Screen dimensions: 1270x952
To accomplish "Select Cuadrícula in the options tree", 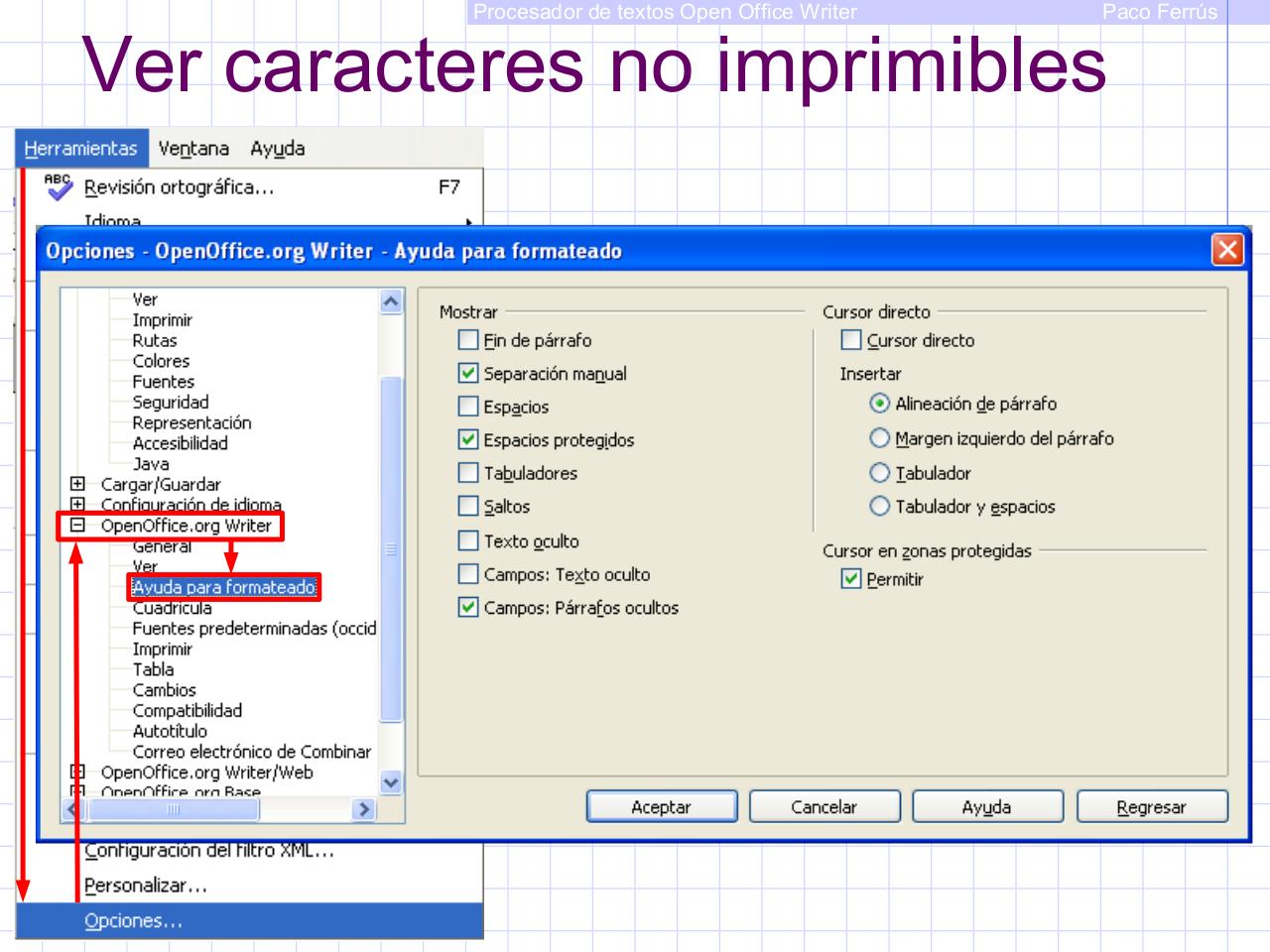I will tap(172, 608).
